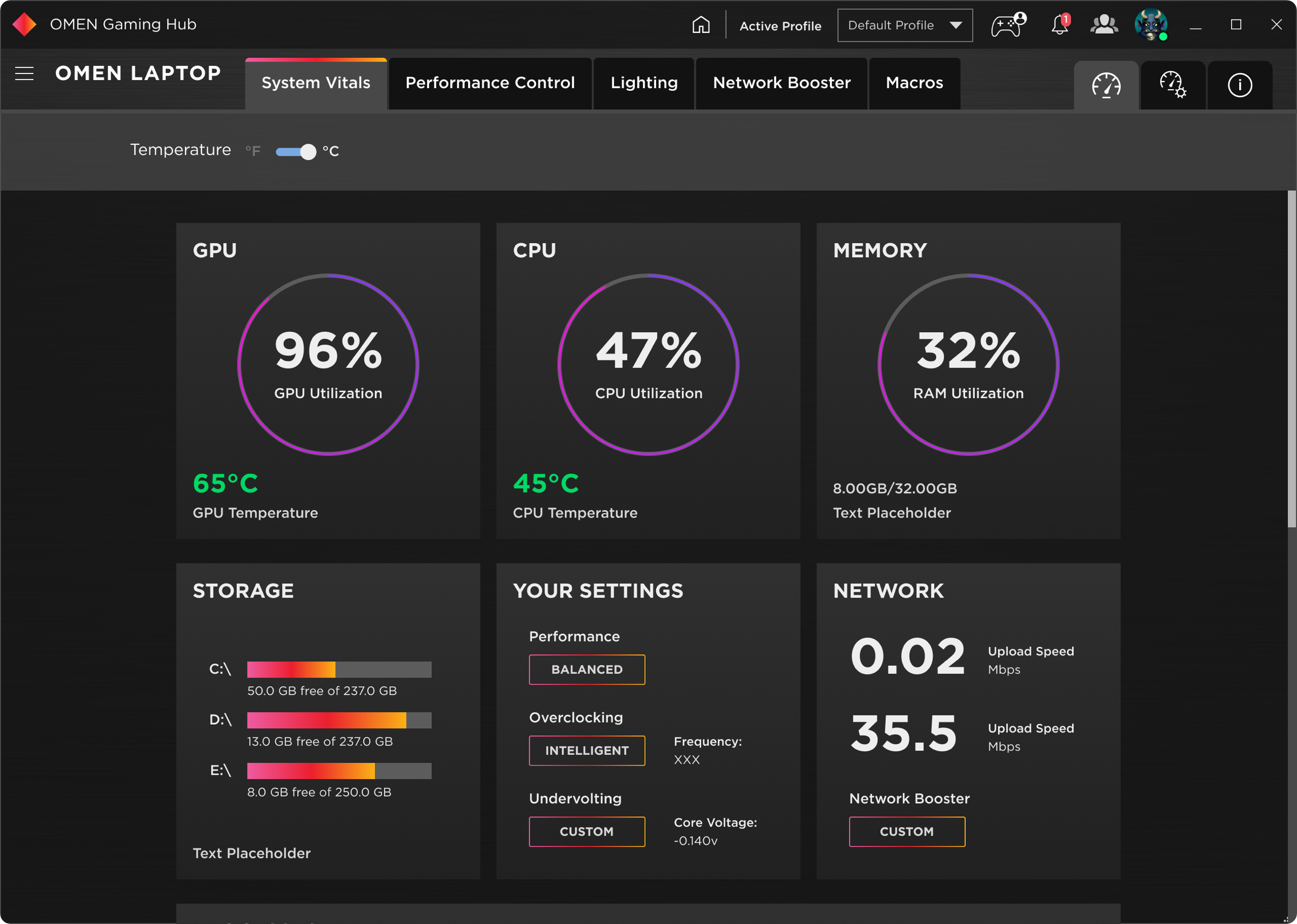Open the game controller profile icon
The width and height of the screenshot is (1297, 924).
[x=1007, y=25]
